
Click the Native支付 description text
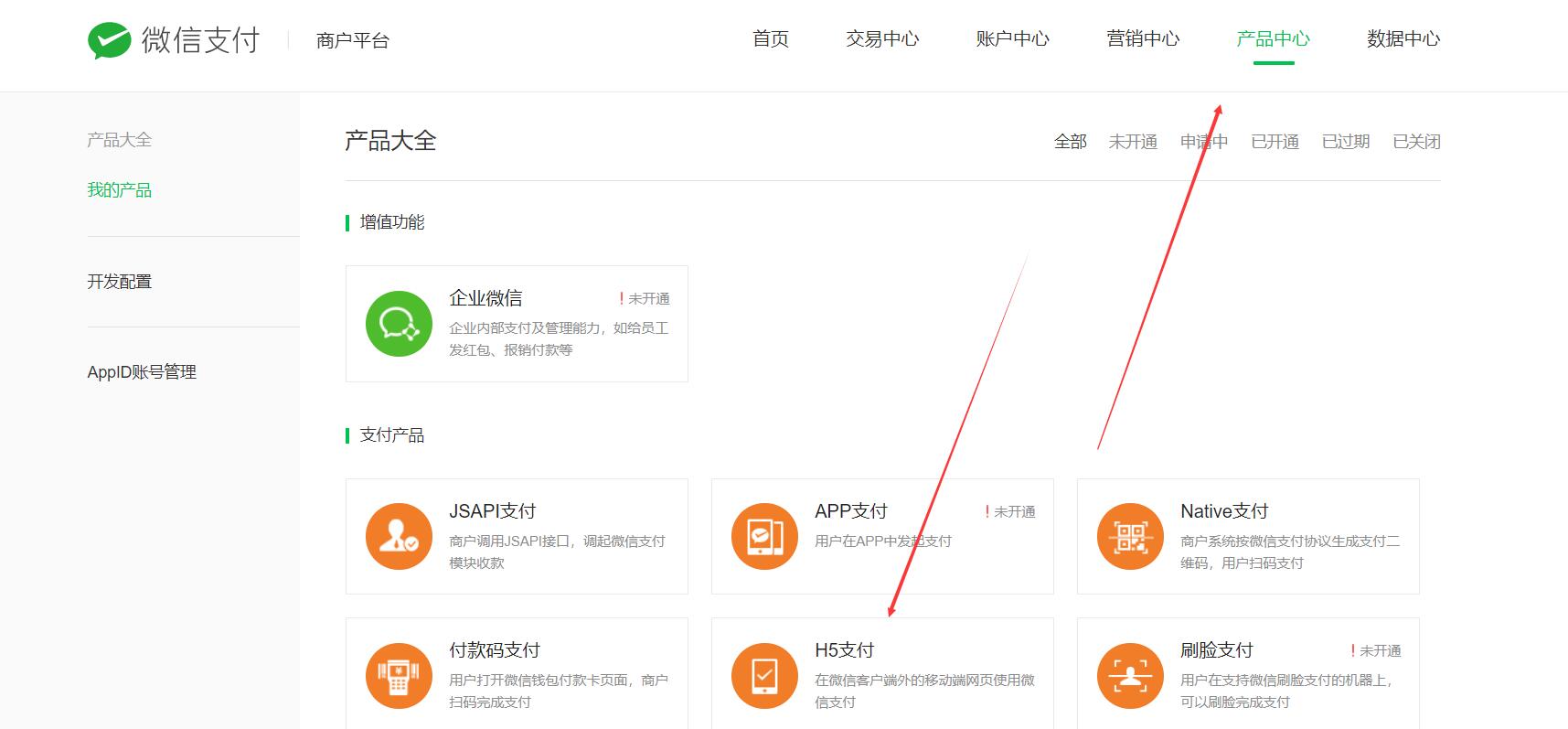[x=1290, y=552]
